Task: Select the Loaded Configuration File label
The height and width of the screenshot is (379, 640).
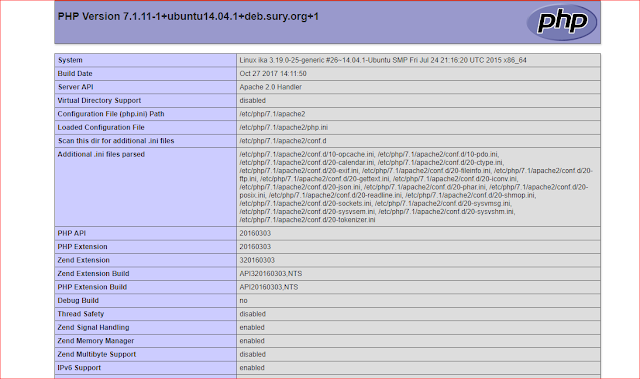Action: tap(101, 128)
